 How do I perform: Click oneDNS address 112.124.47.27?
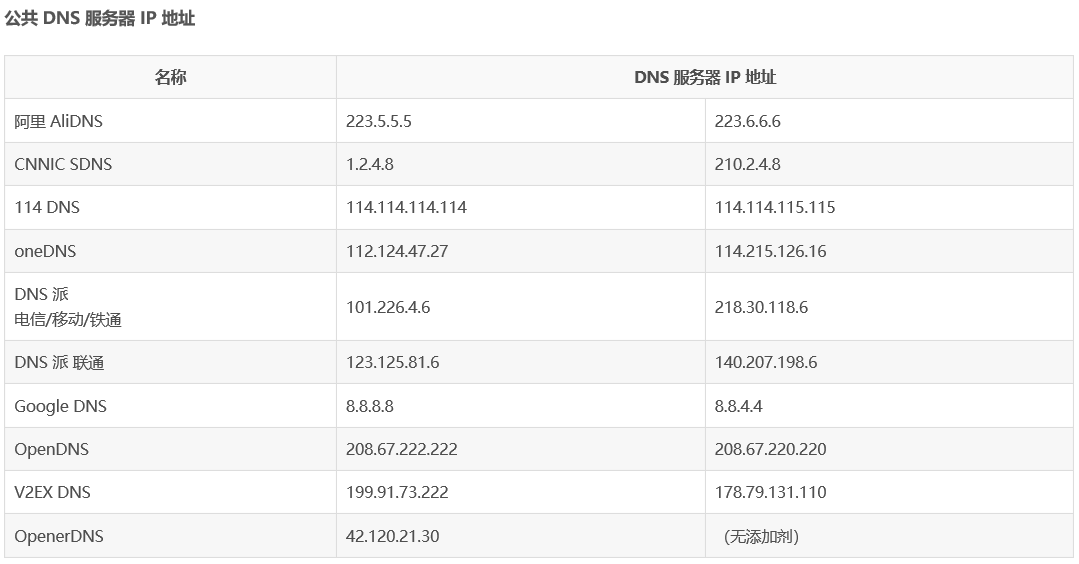[x=521, y=251]
